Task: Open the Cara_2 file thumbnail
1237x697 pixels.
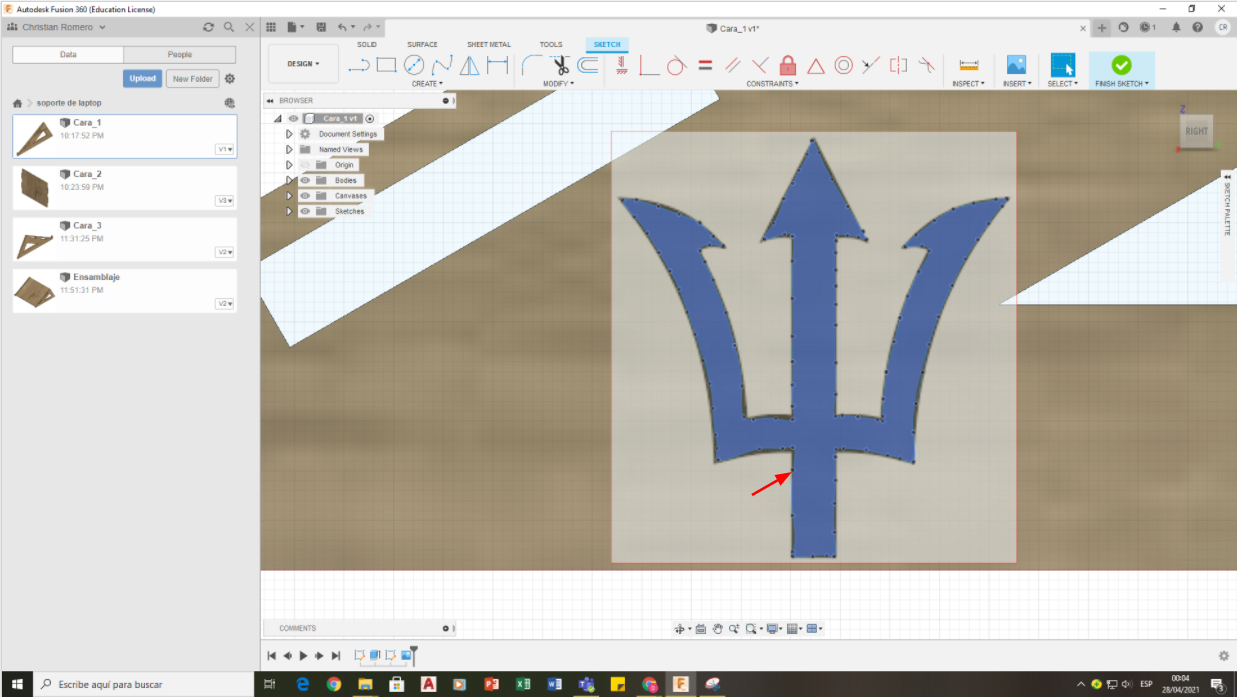Action: 34,187
